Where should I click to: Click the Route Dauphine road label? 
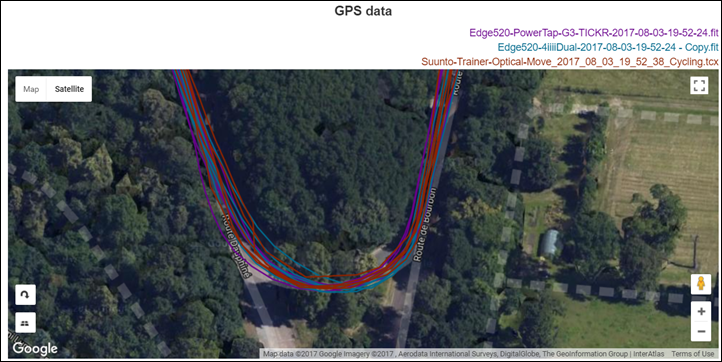click(237, 246)
